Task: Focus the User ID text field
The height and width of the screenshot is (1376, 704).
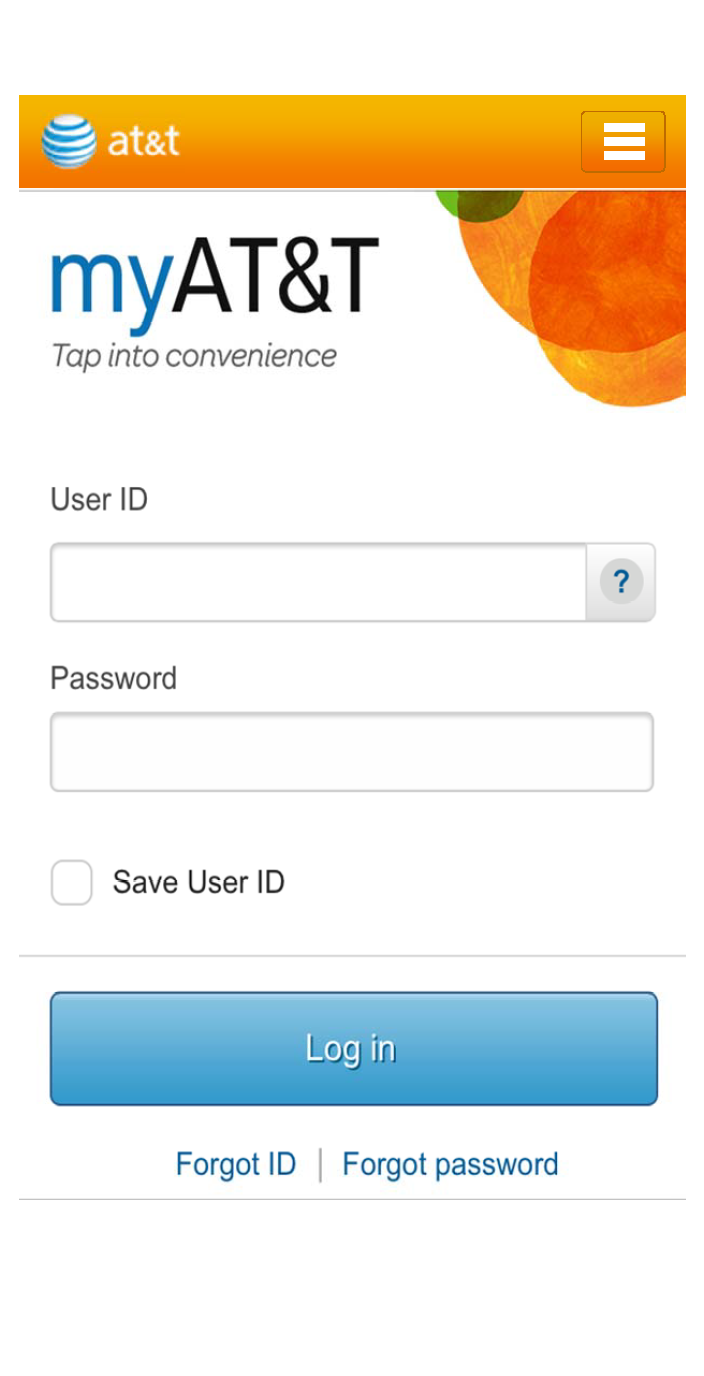Action: 318,582
